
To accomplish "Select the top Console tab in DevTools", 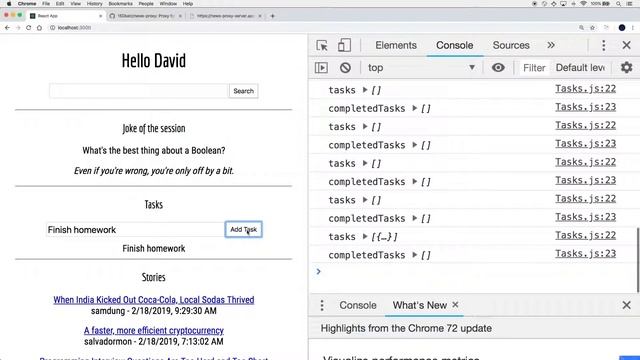I will pyautogui.click(x=455, y=45).
